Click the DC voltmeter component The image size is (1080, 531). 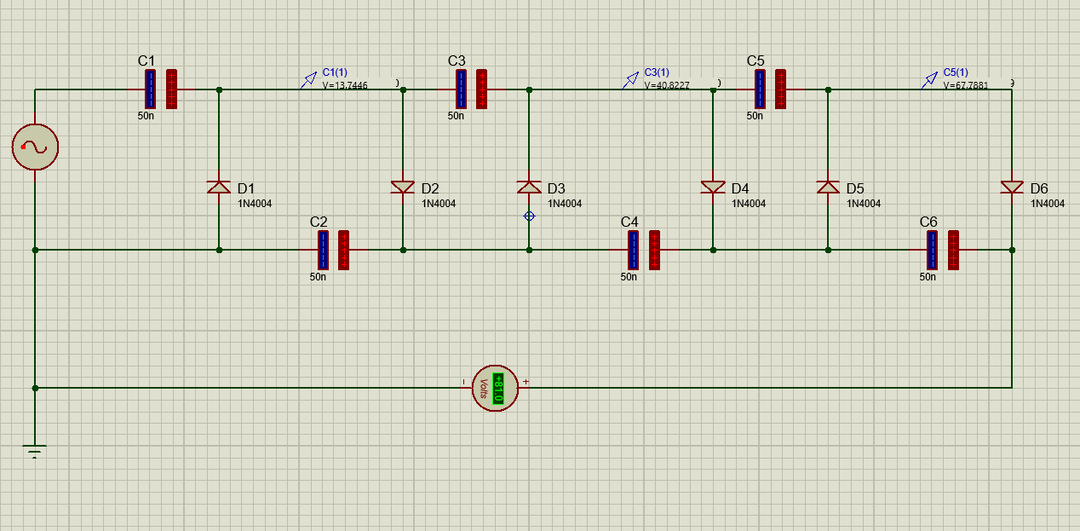coord(495,388)
